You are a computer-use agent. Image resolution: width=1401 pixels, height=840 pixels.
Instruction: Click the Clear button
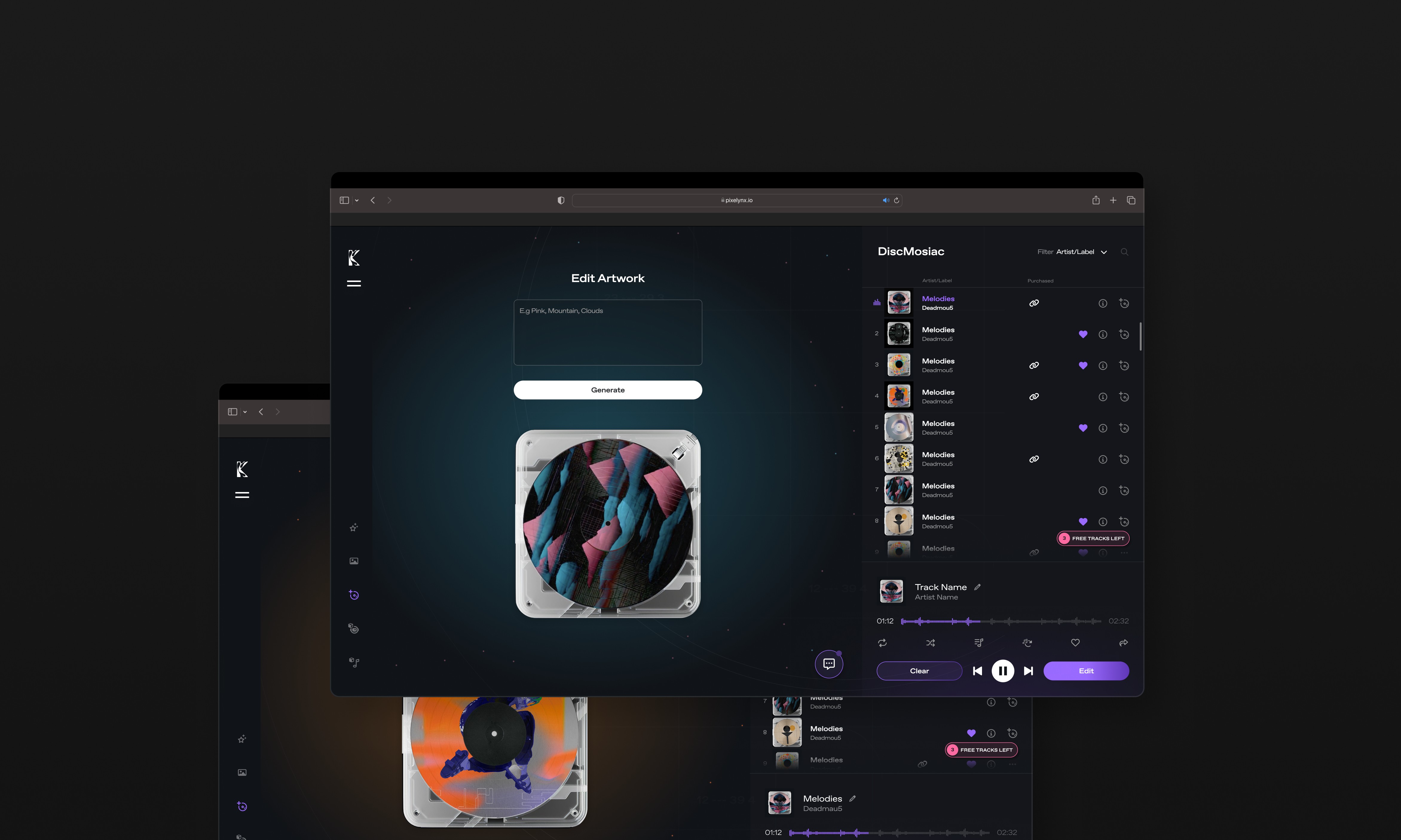pyautogui.click(x=919, y=671)
